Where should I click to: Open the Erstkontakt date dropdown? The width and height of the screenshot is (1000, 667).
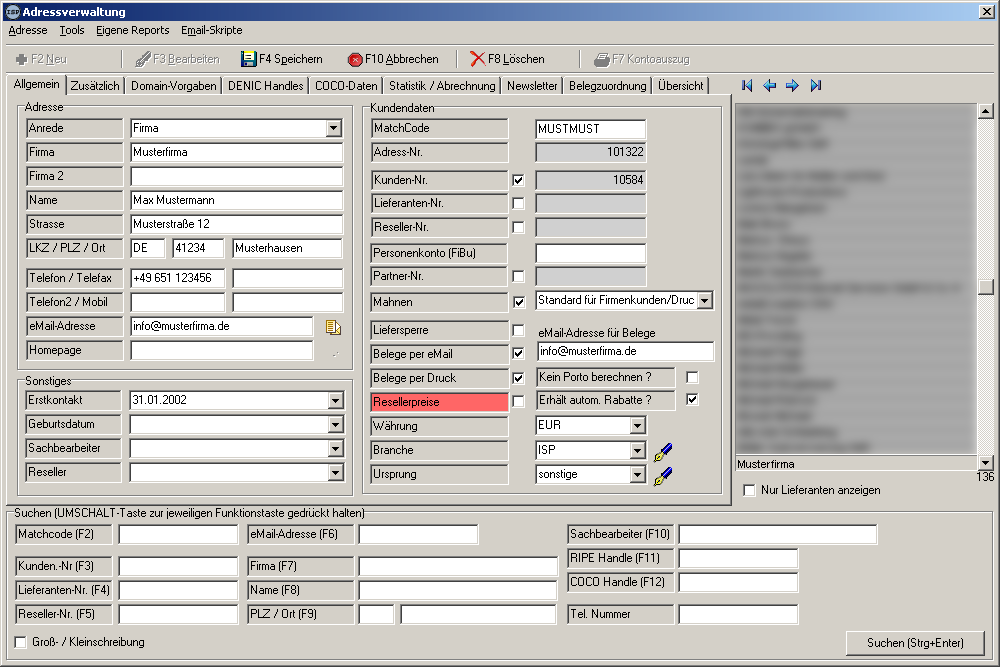(334, 401)
